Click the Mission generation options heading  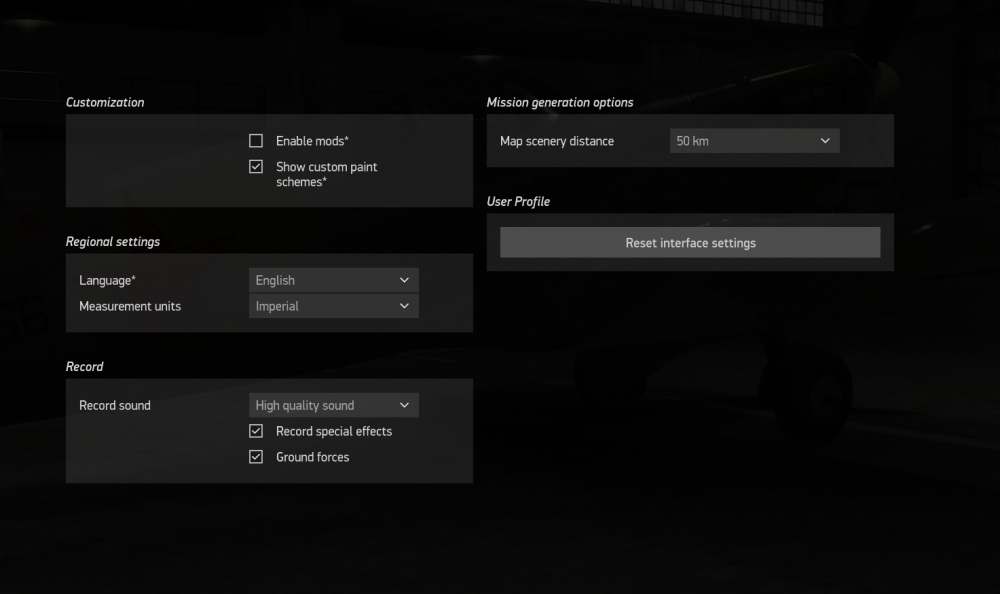[x=560, y=102]
